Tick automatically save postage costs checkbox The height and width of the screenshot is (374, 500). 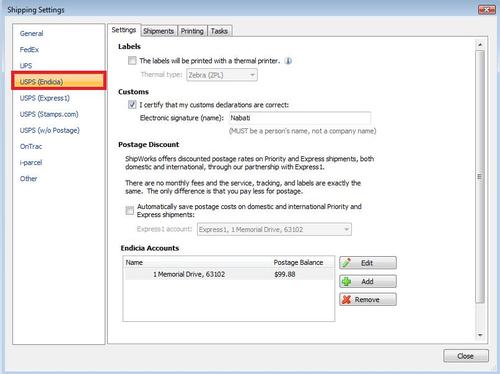tap(130, 210)
